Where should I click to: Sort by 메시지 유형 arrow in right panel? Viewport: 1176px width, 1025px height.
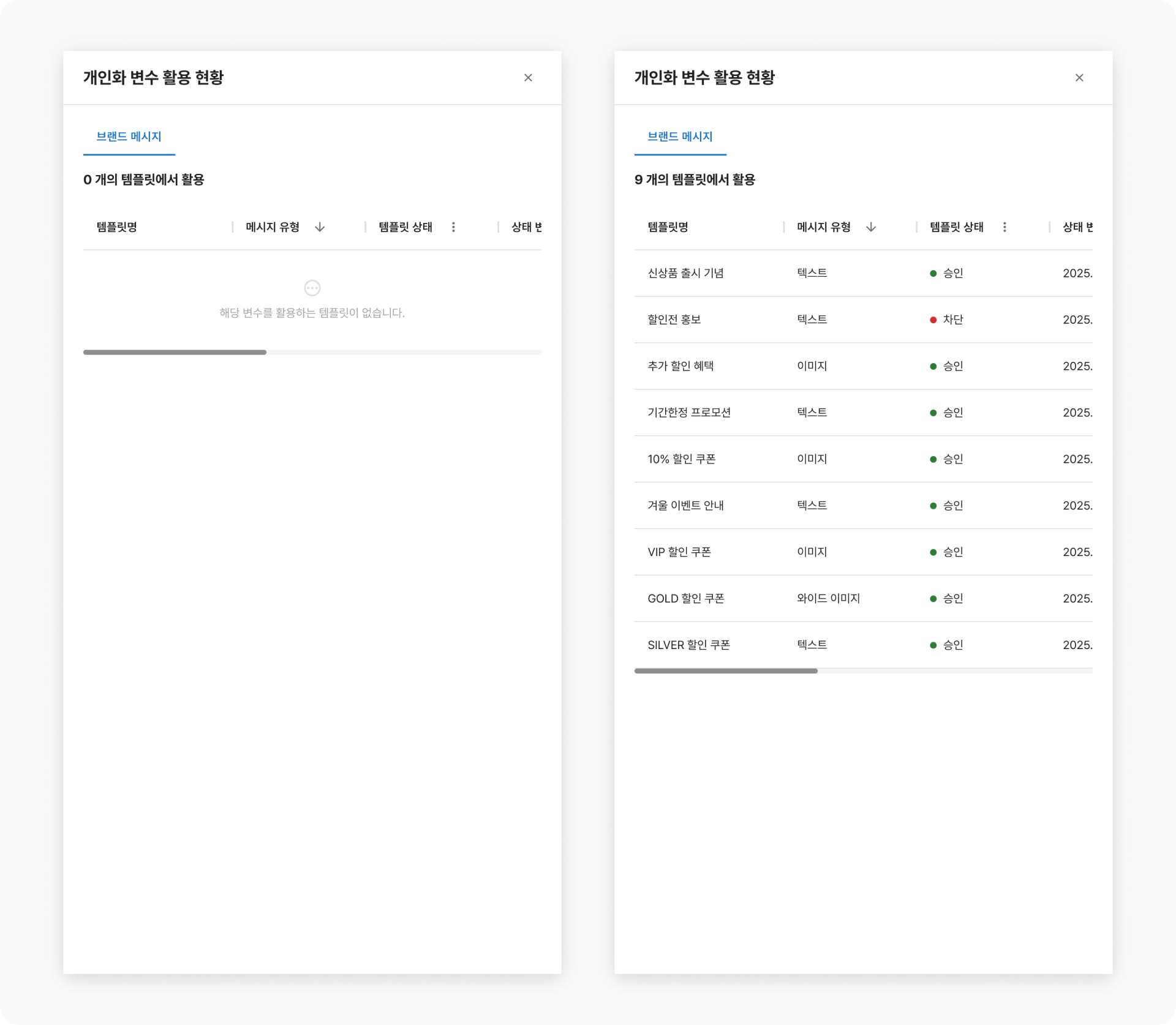[871, 227]
